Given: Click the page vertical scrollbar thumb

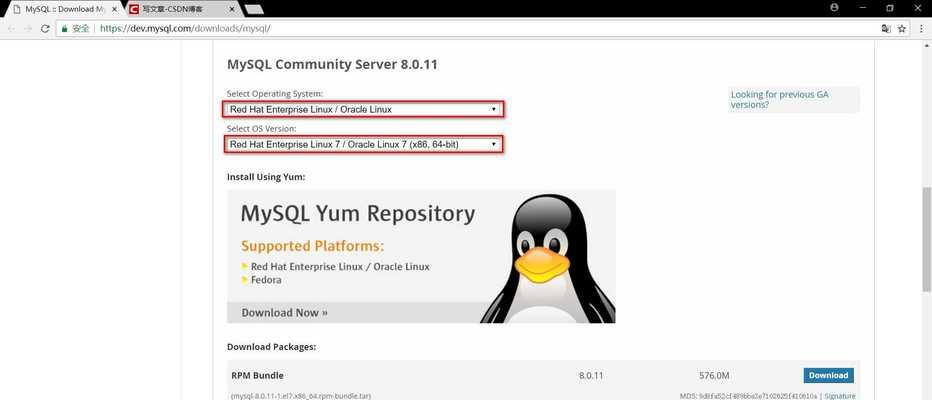Looking at the screenshot, I should (927, 238).
